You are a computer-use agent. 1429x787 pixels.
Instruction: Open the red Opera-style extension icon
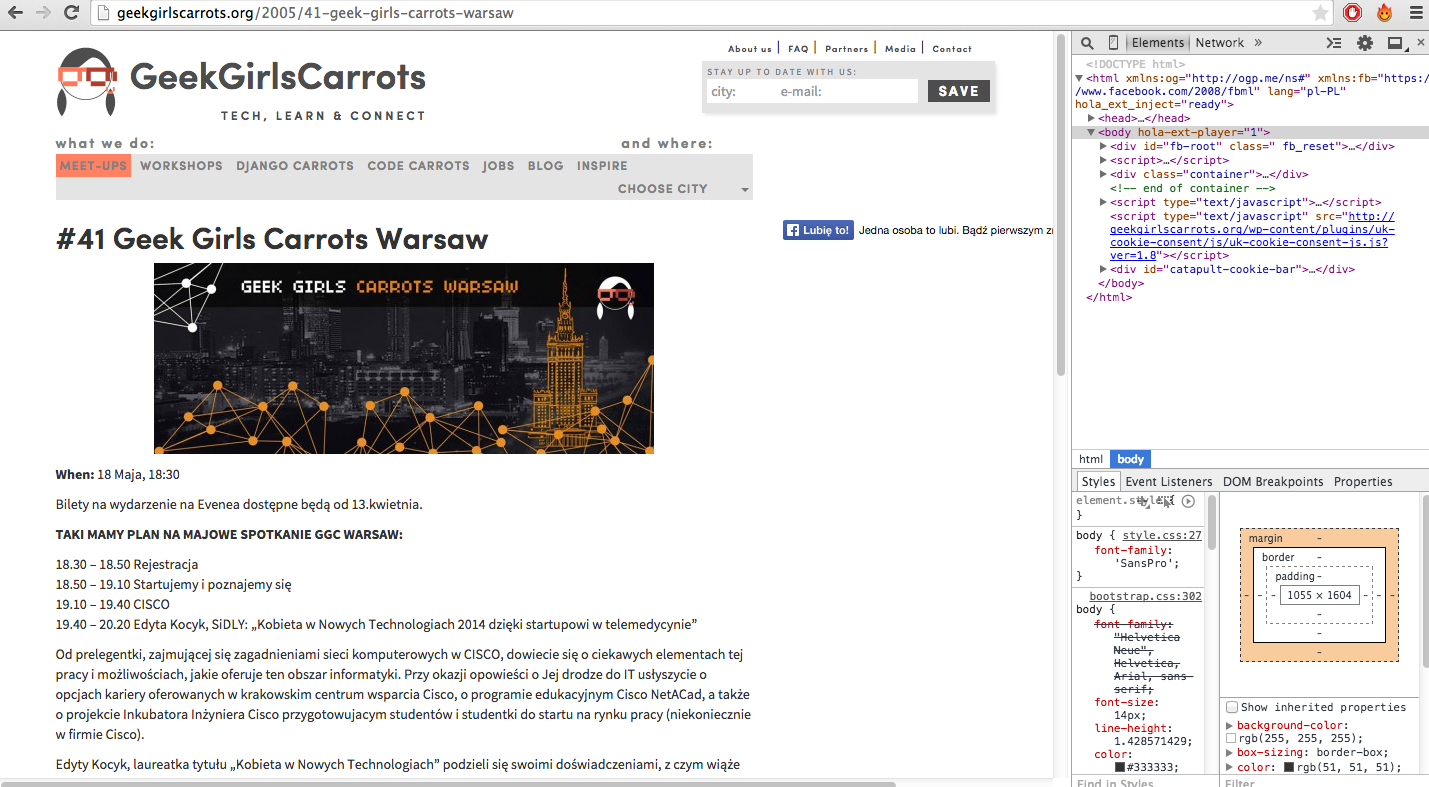(1352, 13)
